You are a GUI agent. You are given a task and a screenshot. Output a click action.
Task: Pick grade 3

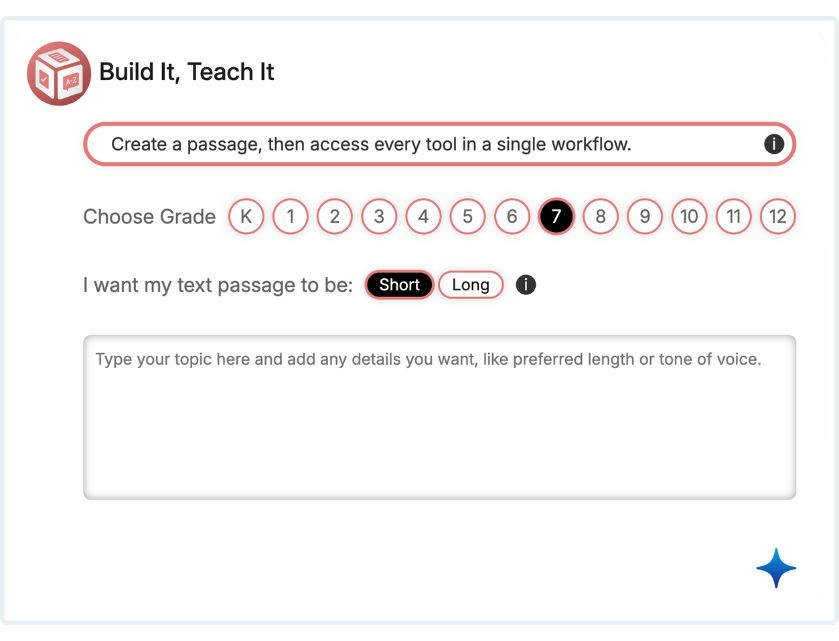click(x=379, y=217)
